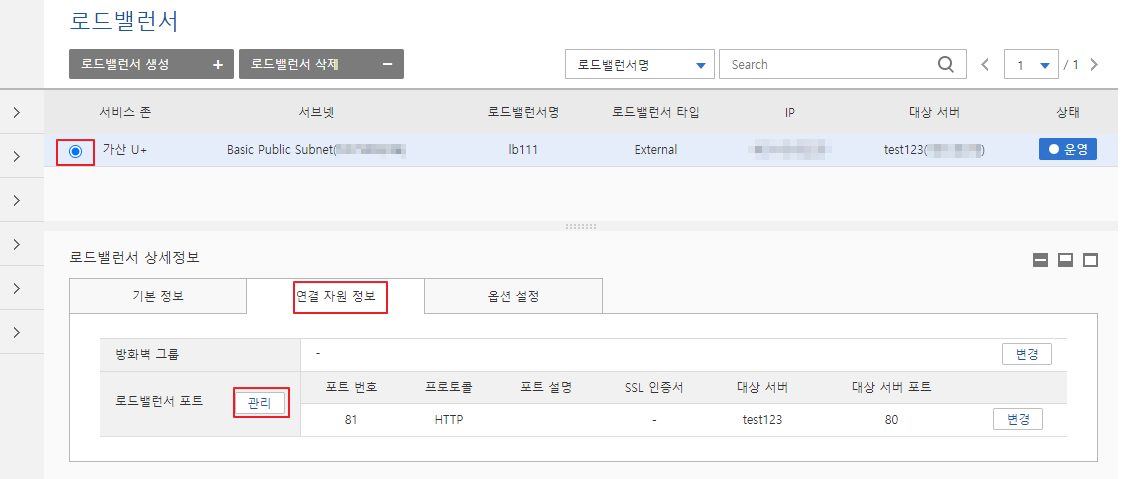Screen dimensions: 1128x479
Task: Open the page number dropdown
Action: tap(1031, 64)
